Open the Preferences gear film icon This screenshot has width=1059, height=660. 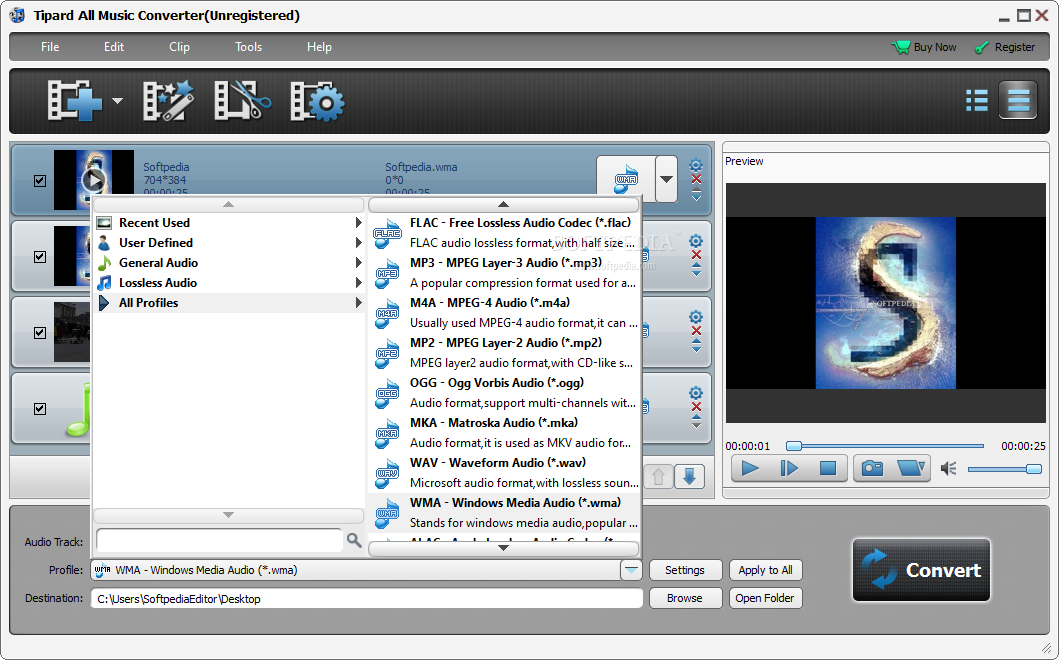coord(317,101)
